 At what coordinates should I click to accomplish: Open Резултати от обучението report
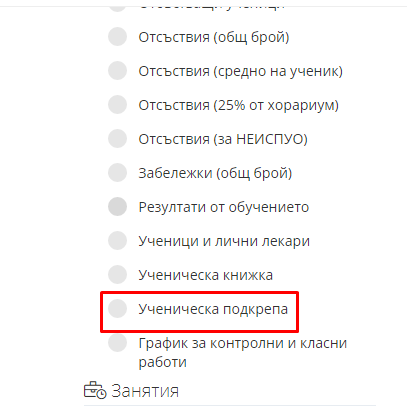(224, 207)
